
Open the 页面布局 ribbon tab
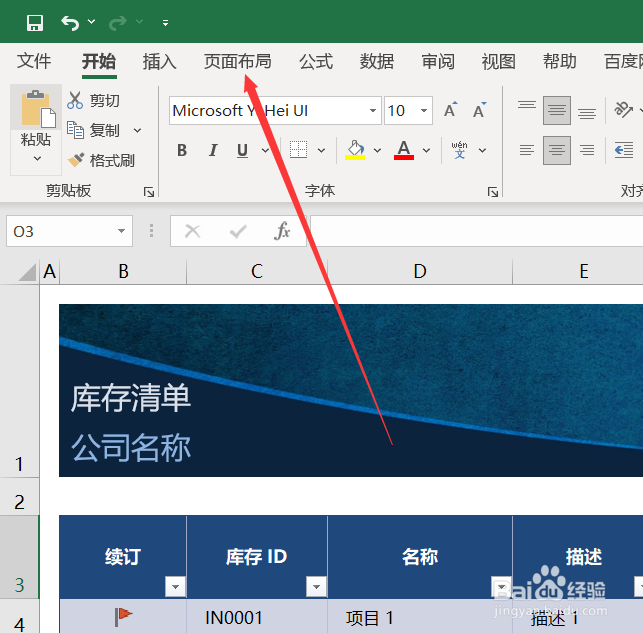coord(237,61)
